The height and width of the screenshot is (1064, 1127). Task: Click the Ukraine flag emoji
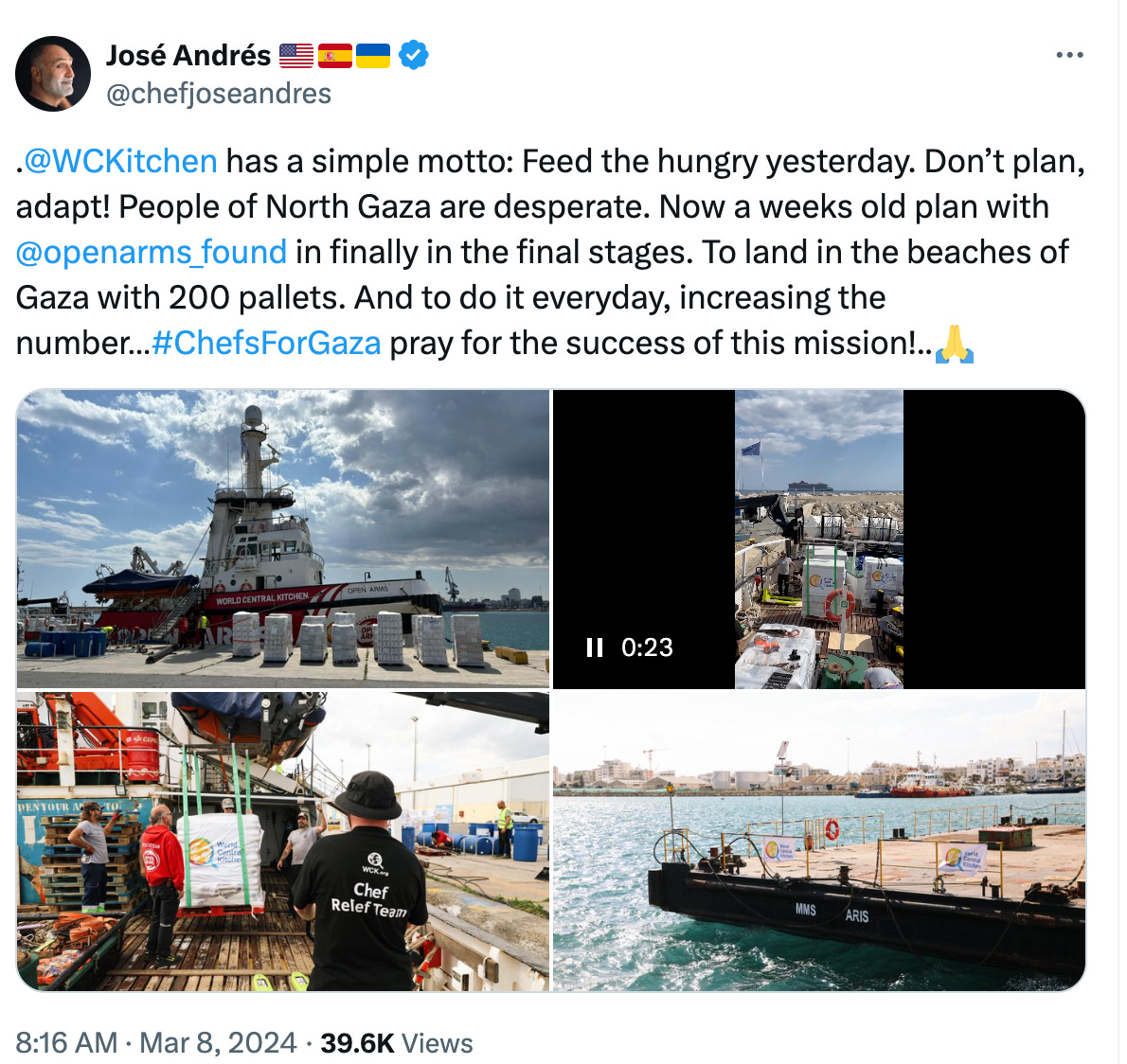pos(373,55)
